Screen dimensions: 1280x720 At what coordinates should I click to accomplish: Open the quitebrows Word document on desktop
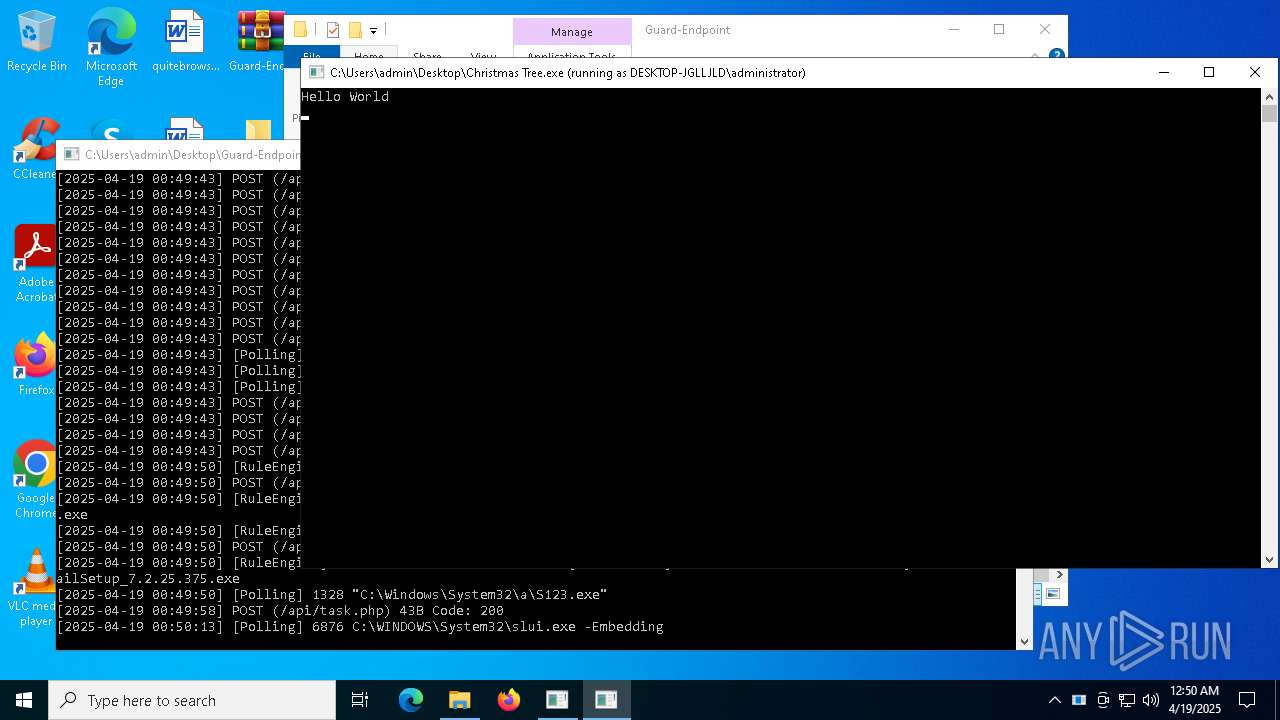[185, 42]
